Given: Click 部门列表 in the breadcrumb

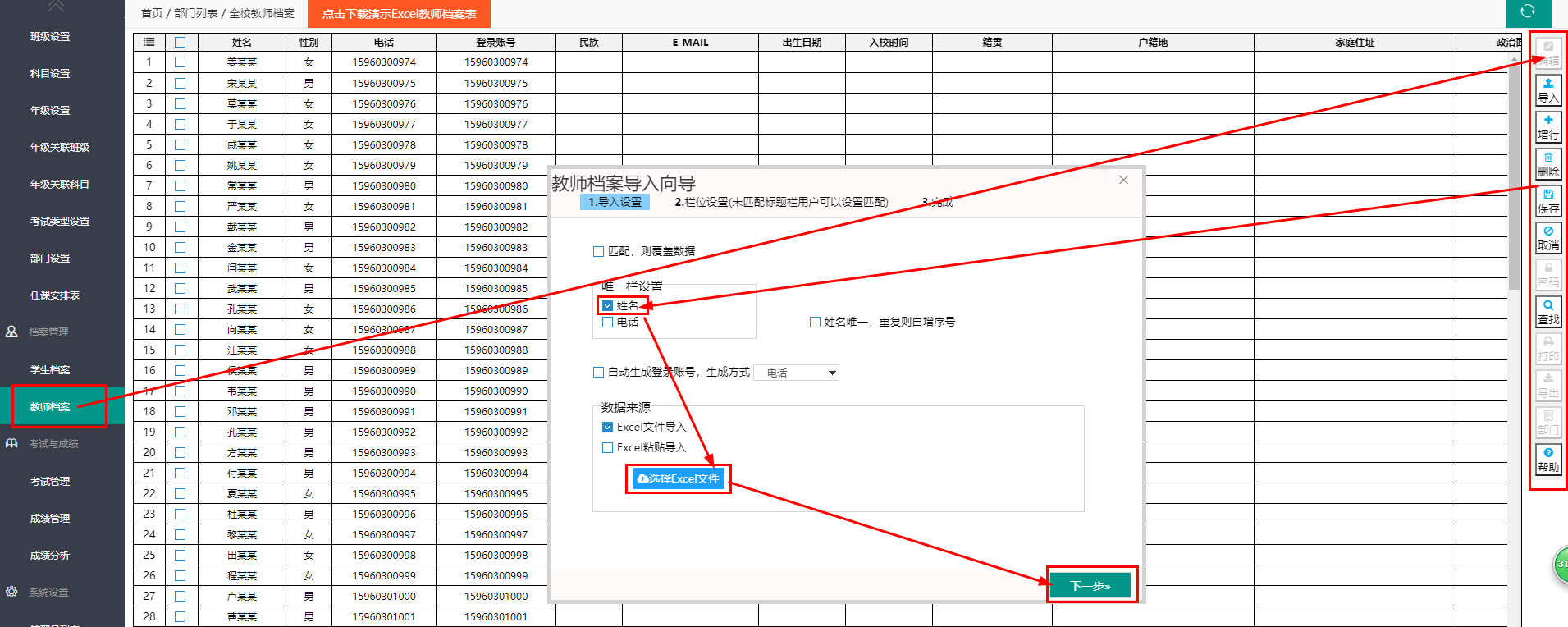Looking at the screenshot, I should point(196,13).
